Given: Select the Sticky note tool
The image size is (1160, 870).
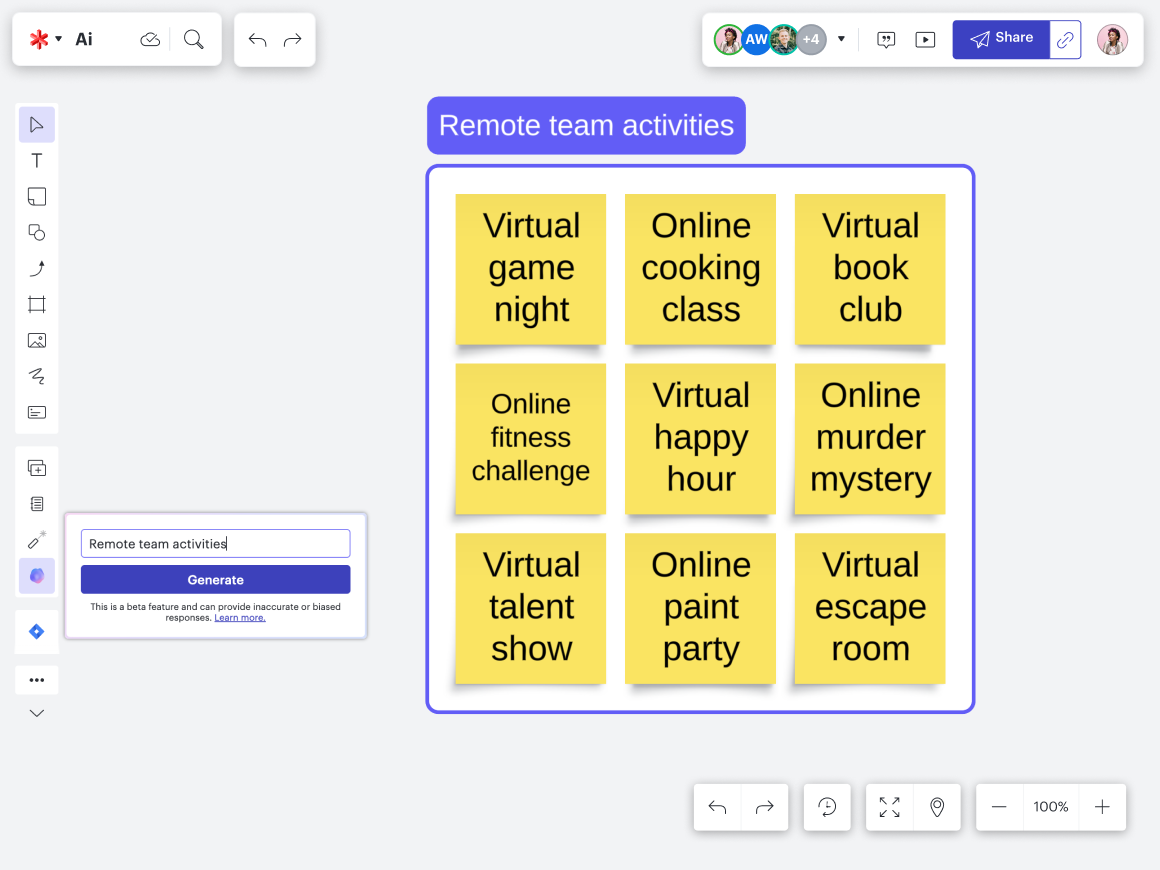Looking at the screenshot, I should click(37, 197).
